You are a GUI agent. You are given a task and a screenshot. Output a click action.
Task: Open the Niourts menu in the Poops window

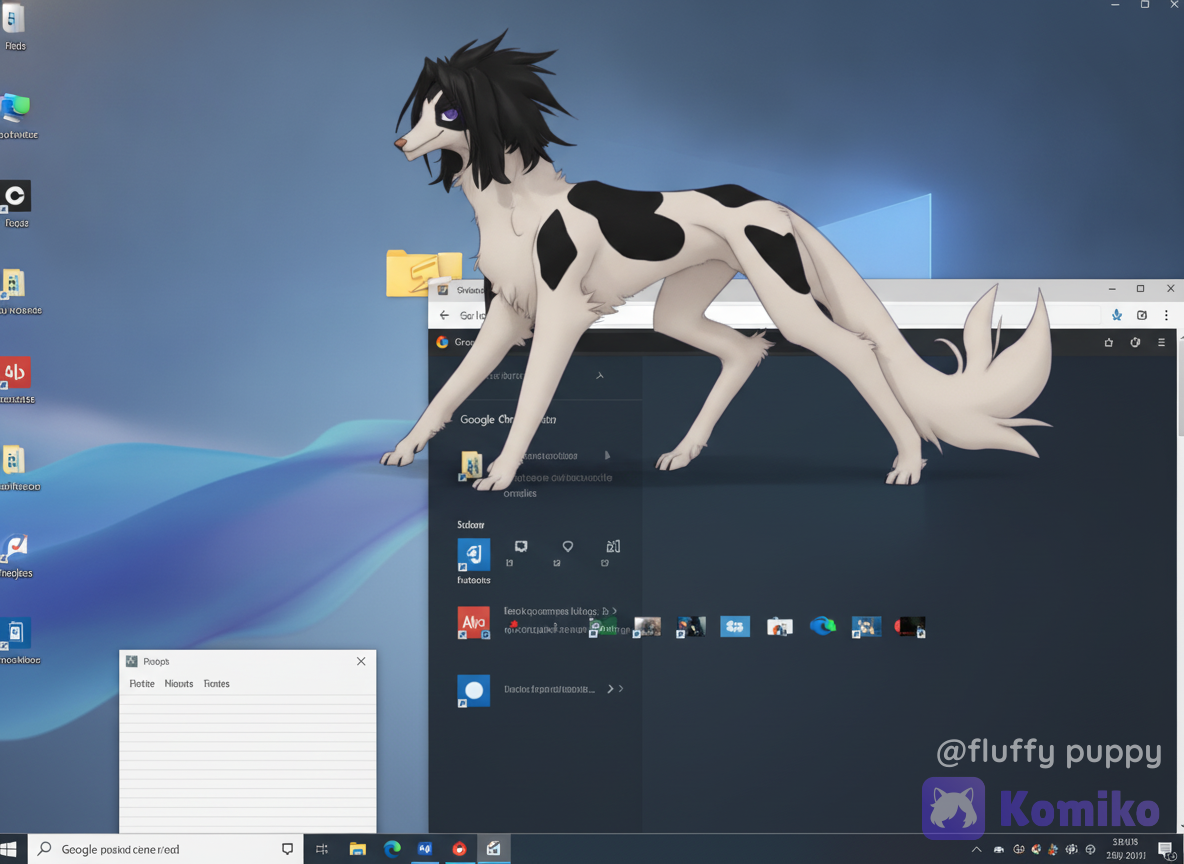coord(179,683)
